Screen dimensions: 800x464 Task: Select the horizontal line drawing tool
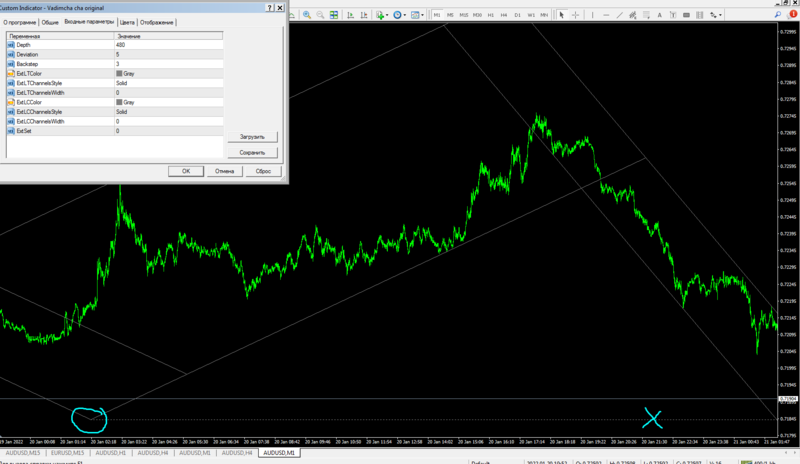pos(606,15)
